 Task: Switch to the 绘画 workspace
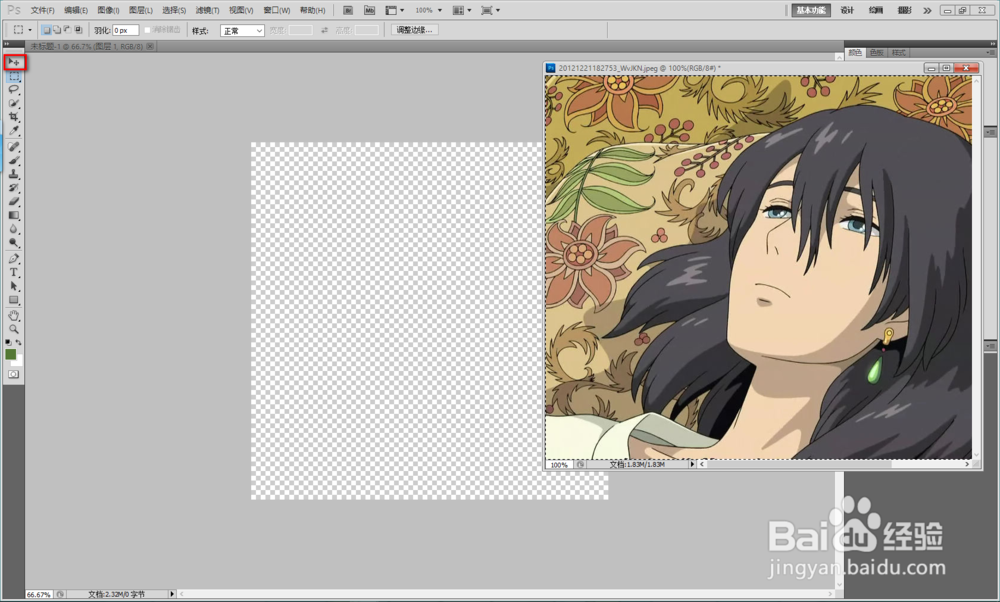pyautogui.click(x=876, y=10)
